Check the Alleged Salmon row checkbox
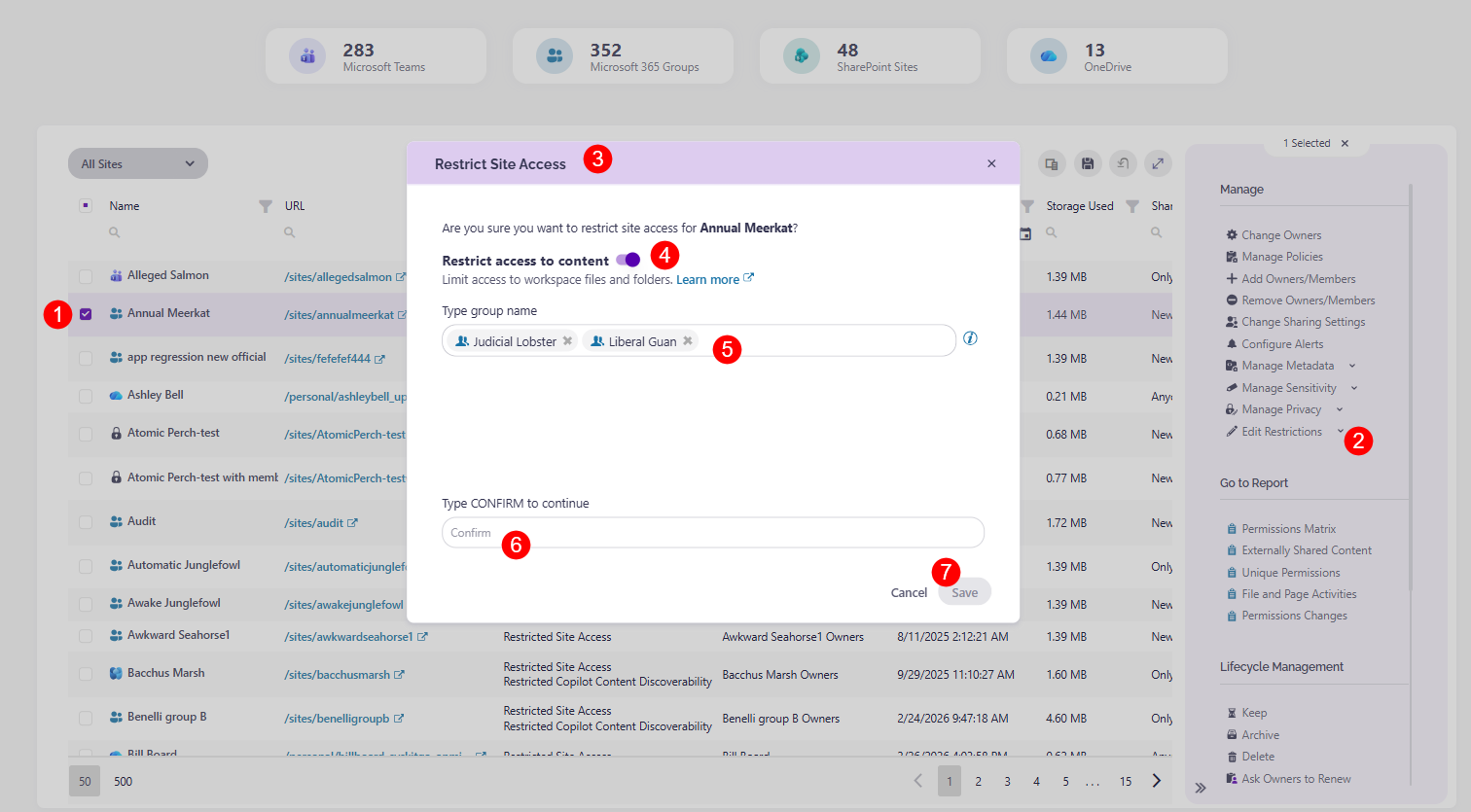The image size is (1471, 812). [x=86, y=276]
